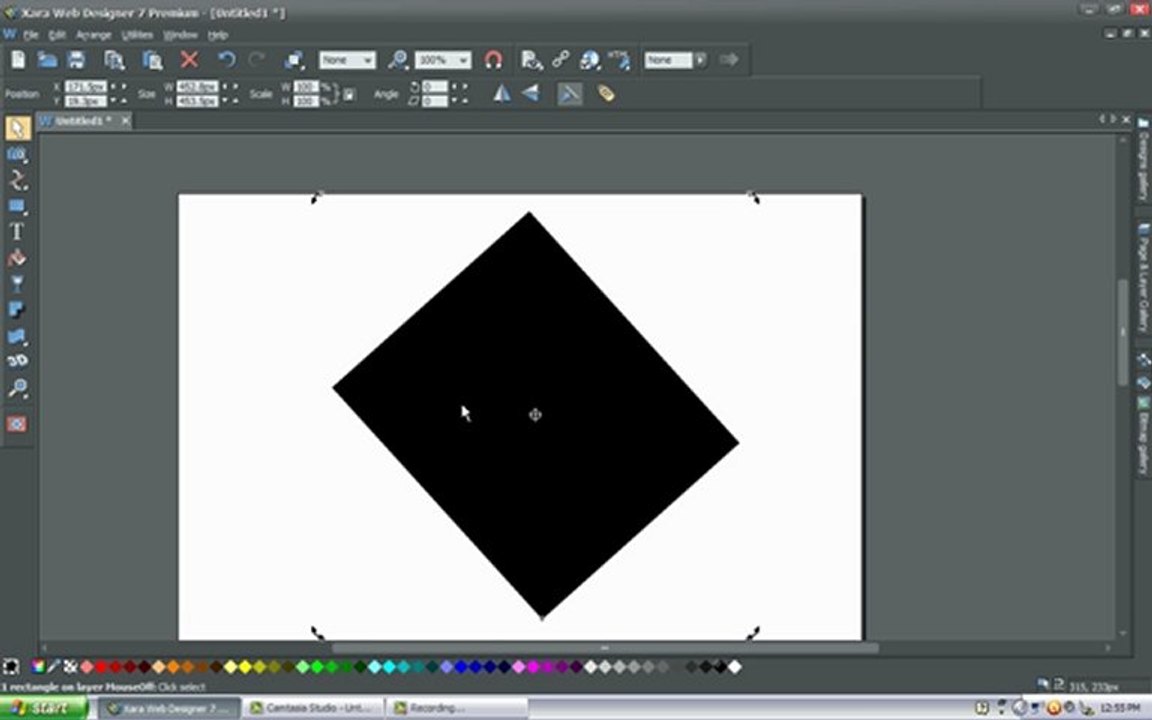This screenshot has height=720, width=1152.
Task: Select the Zoom tool in the toolbox
Action: tap(17, 387)
